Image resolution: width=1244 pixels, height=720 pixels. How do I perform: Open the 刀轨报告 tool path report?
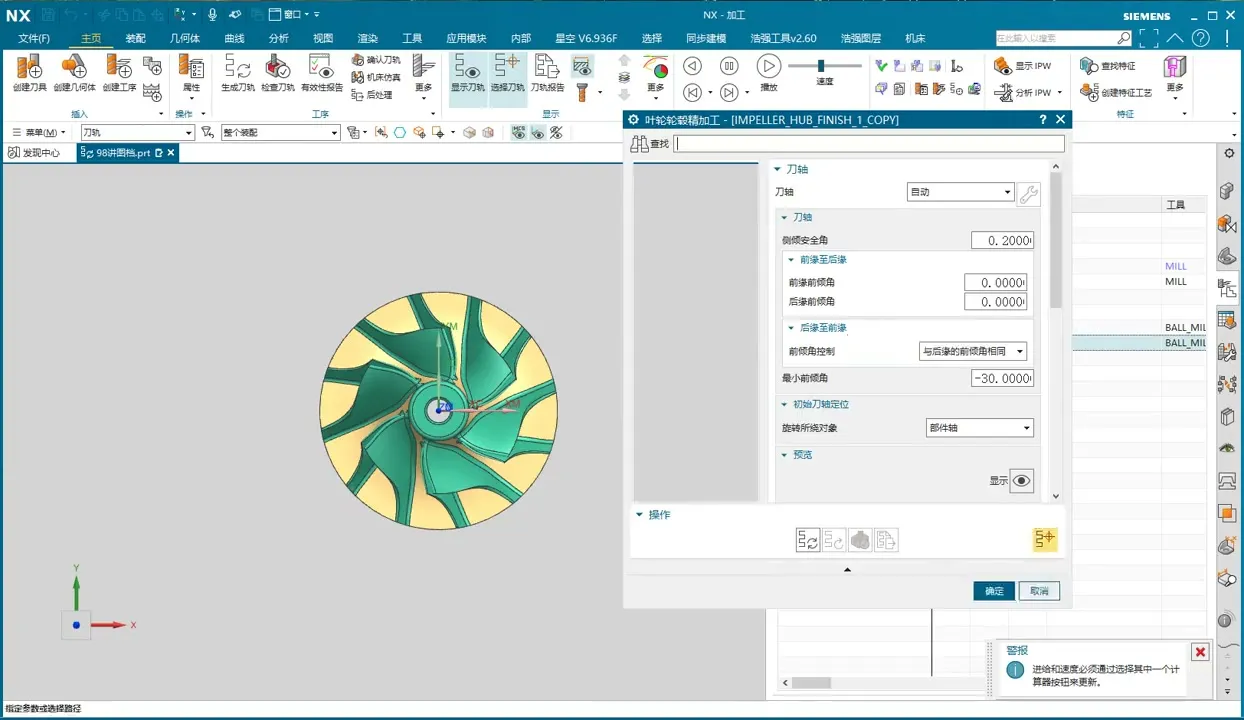pos(546,71)
